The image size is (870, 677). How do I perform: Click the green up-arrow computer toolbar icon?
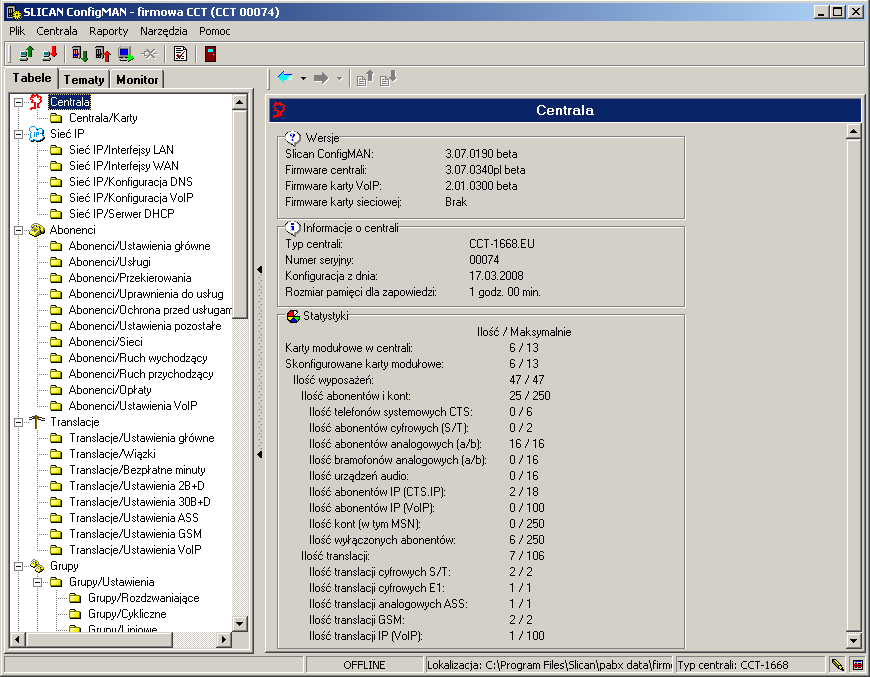[x=26, y=54]
